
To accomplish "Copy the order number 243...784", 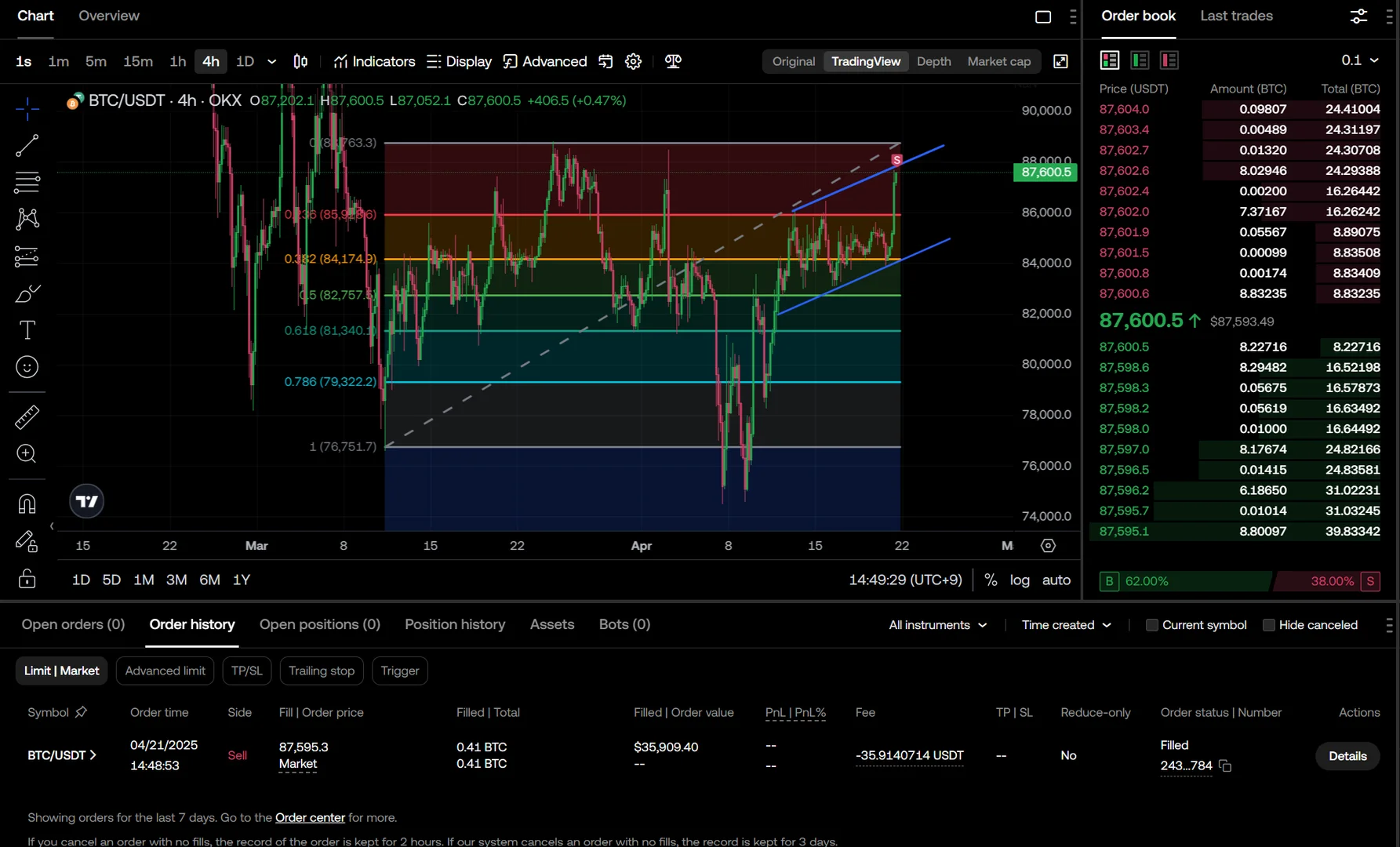I will (x=1225, y=766).
